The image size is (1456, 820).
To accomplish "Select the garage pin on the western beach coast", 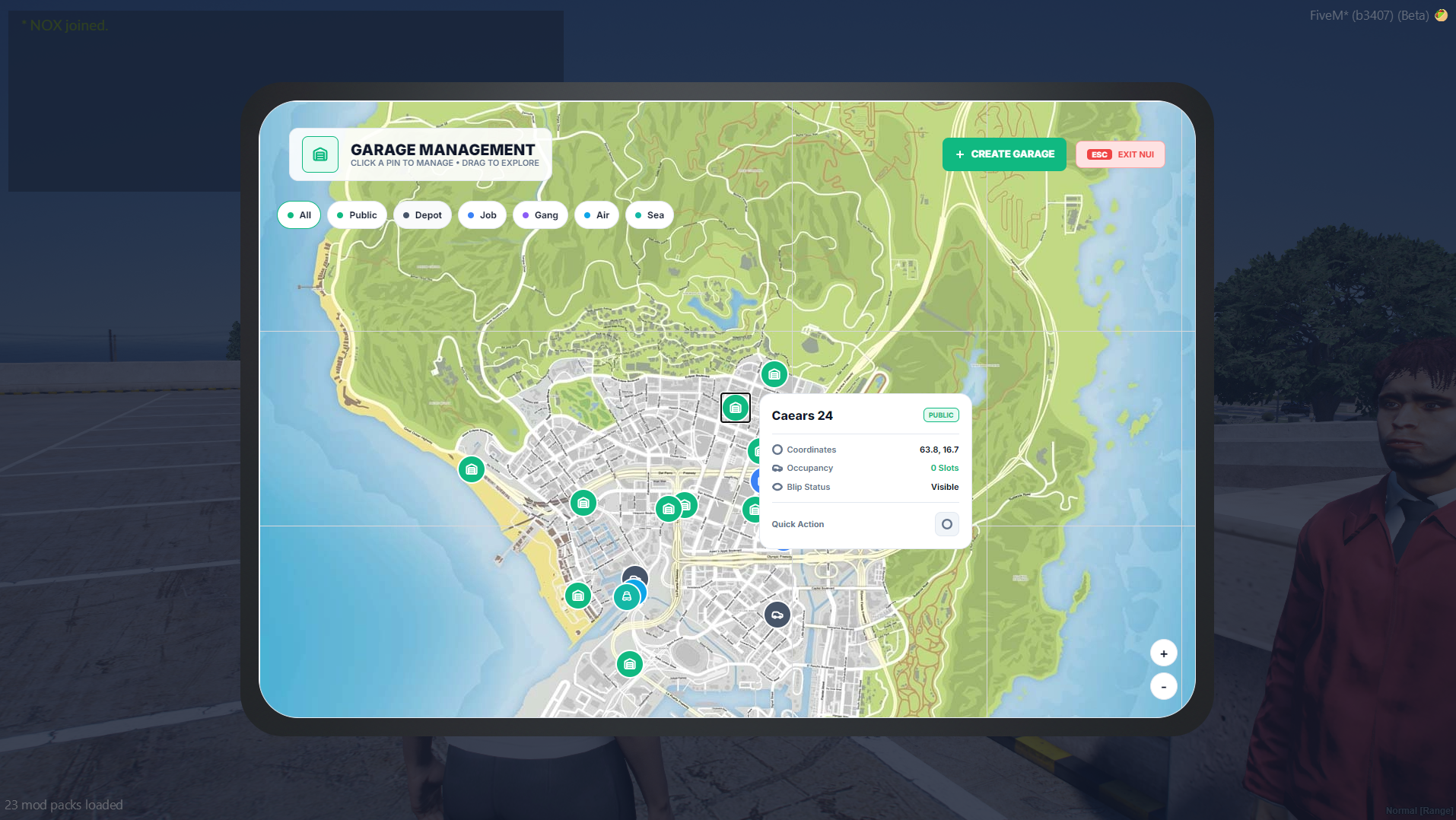I will pos(472,469).
